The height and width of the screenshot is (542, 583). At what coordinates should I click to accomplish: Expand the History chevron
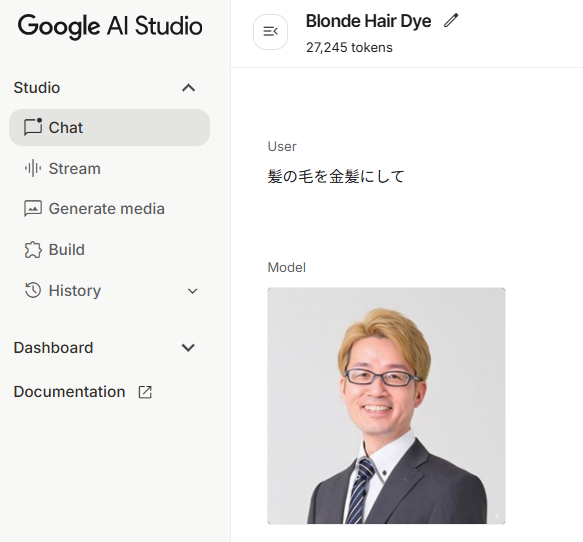[192, 291]
